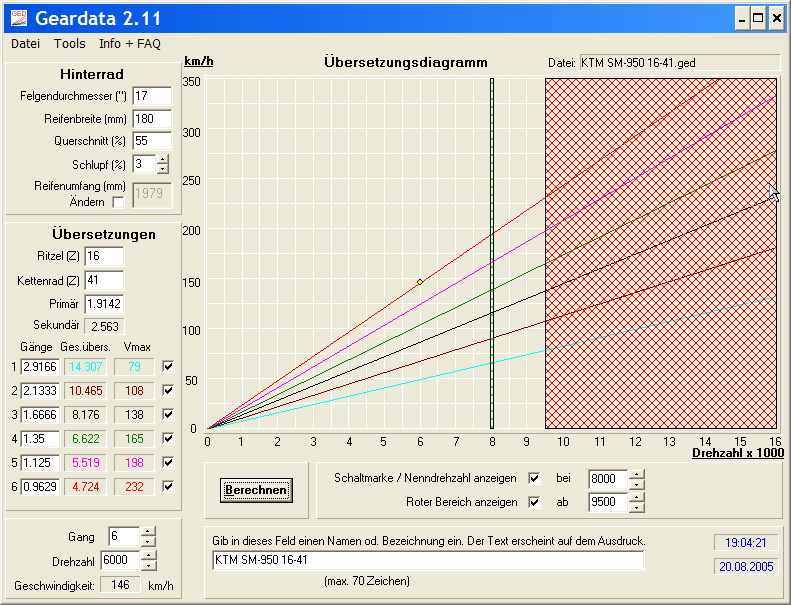Open the Tools menu

click(70, 44)
